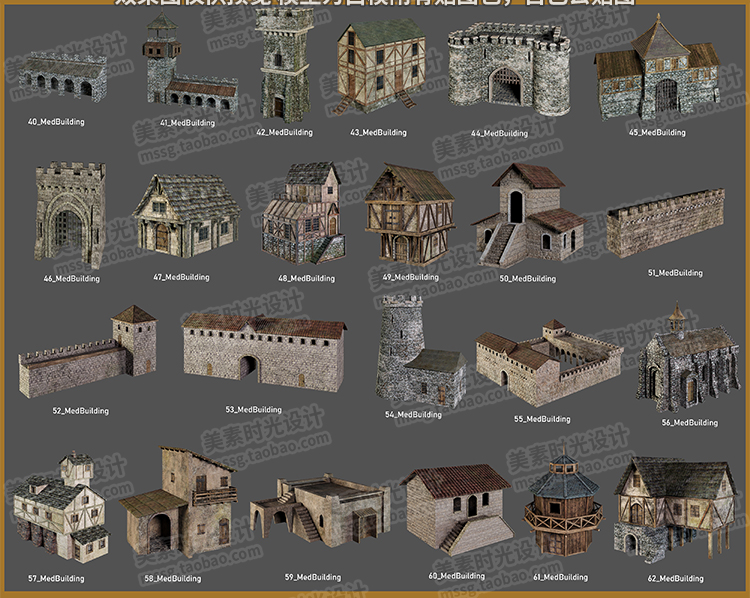Click the 59_MedBuilding label
The width and height of the screenshot is (750, 598).
pyautogui.click(x=313, y=577)
